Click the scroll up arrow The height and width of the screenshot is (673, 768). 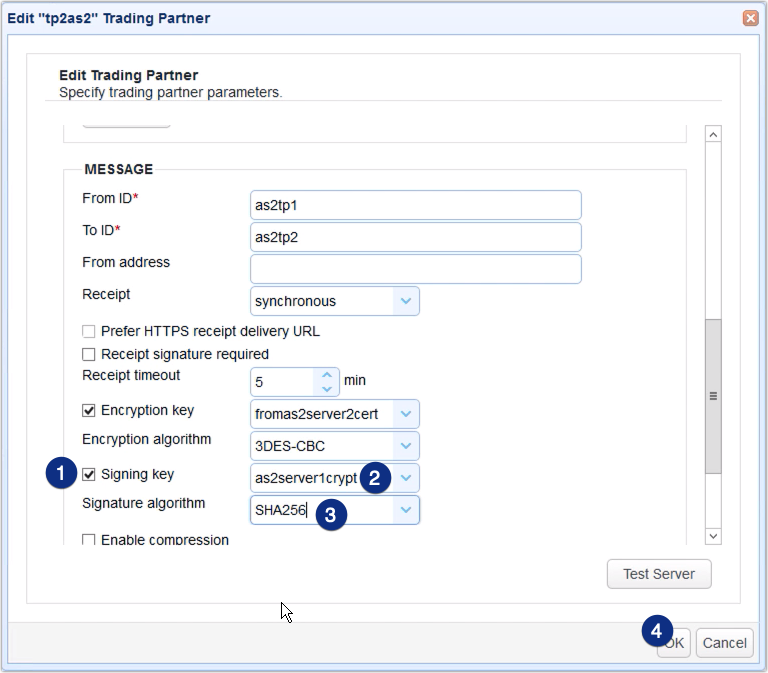click(x=713, y=134)
